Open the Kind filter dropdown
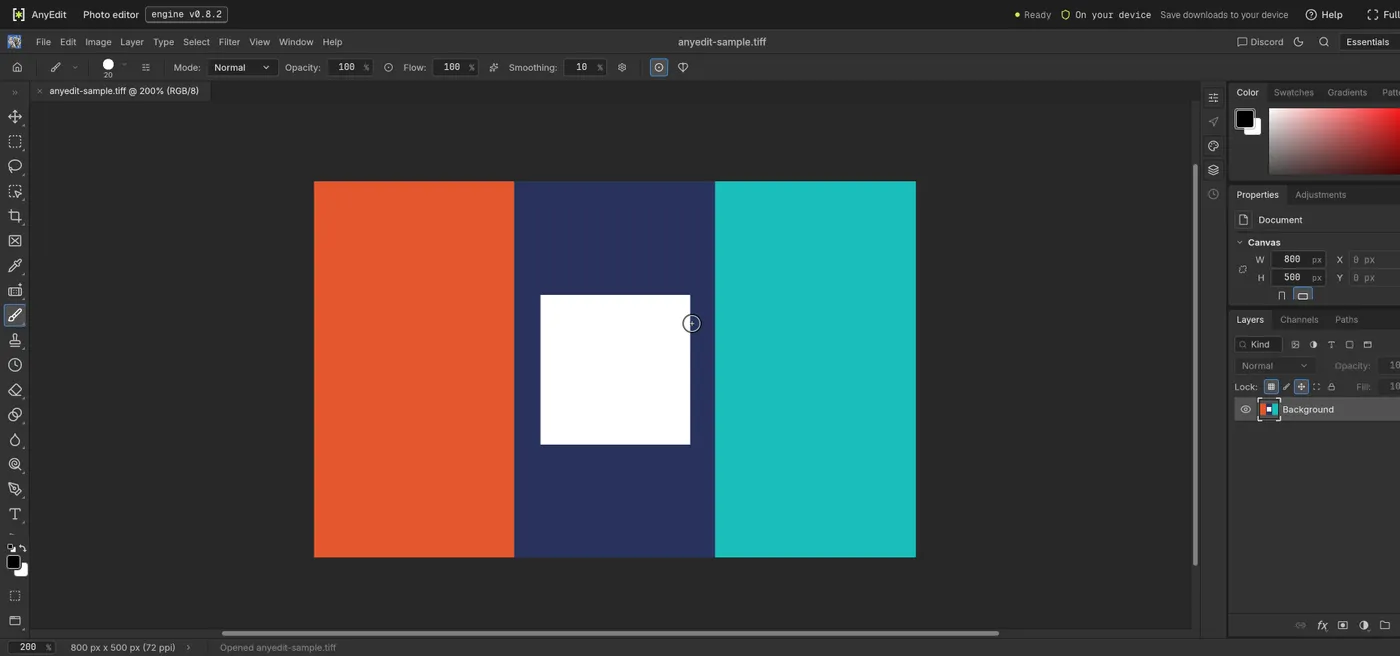The image size is (1400, 656). (x=1258, y=344)
